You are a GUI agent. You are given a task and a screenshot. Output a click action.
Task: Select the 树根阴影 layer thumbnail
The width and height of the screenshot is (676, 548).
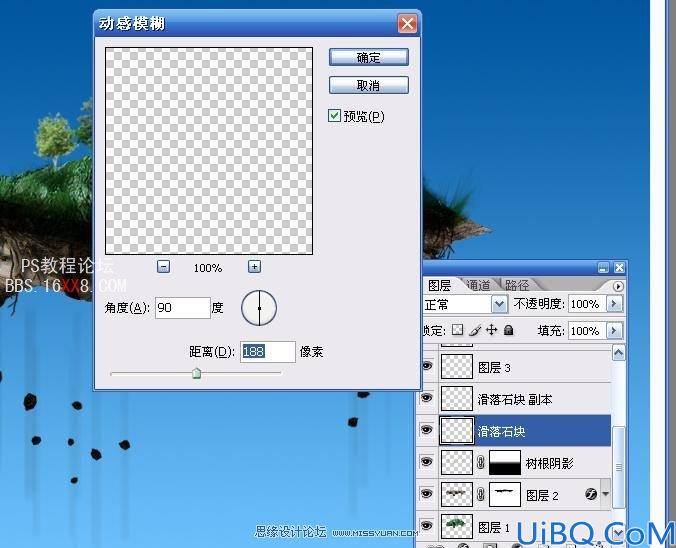(457, 462)
